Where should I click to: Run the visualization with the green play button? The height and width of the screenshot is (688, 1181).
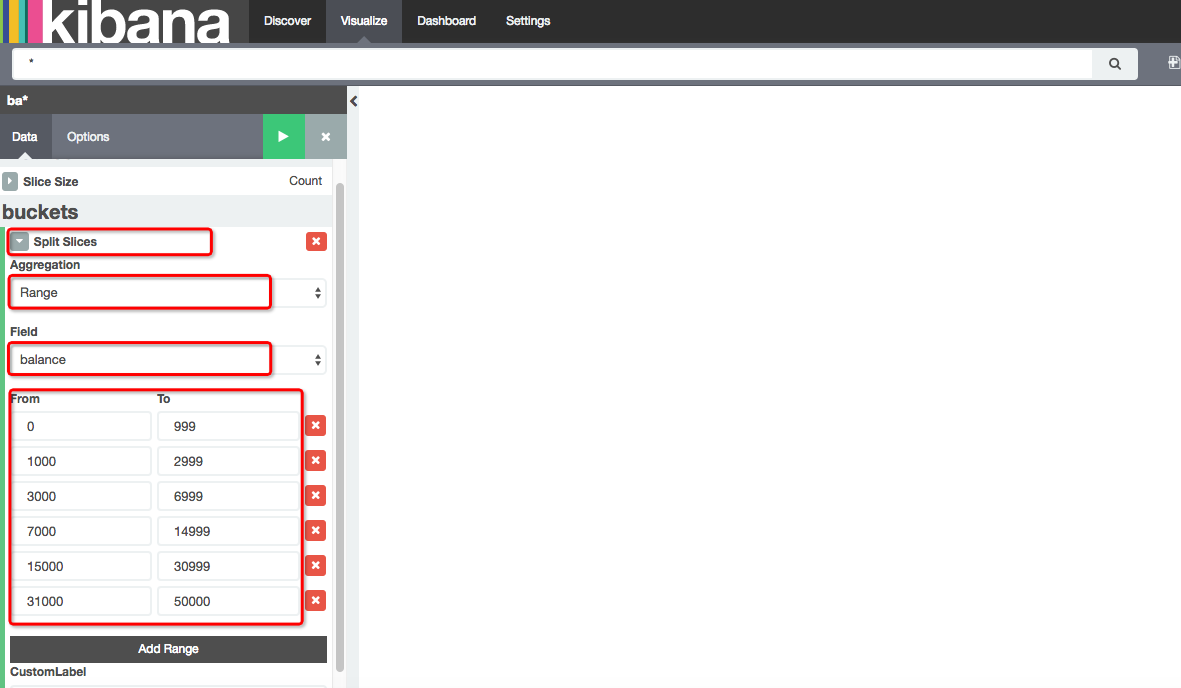click(x=284, y=137)
